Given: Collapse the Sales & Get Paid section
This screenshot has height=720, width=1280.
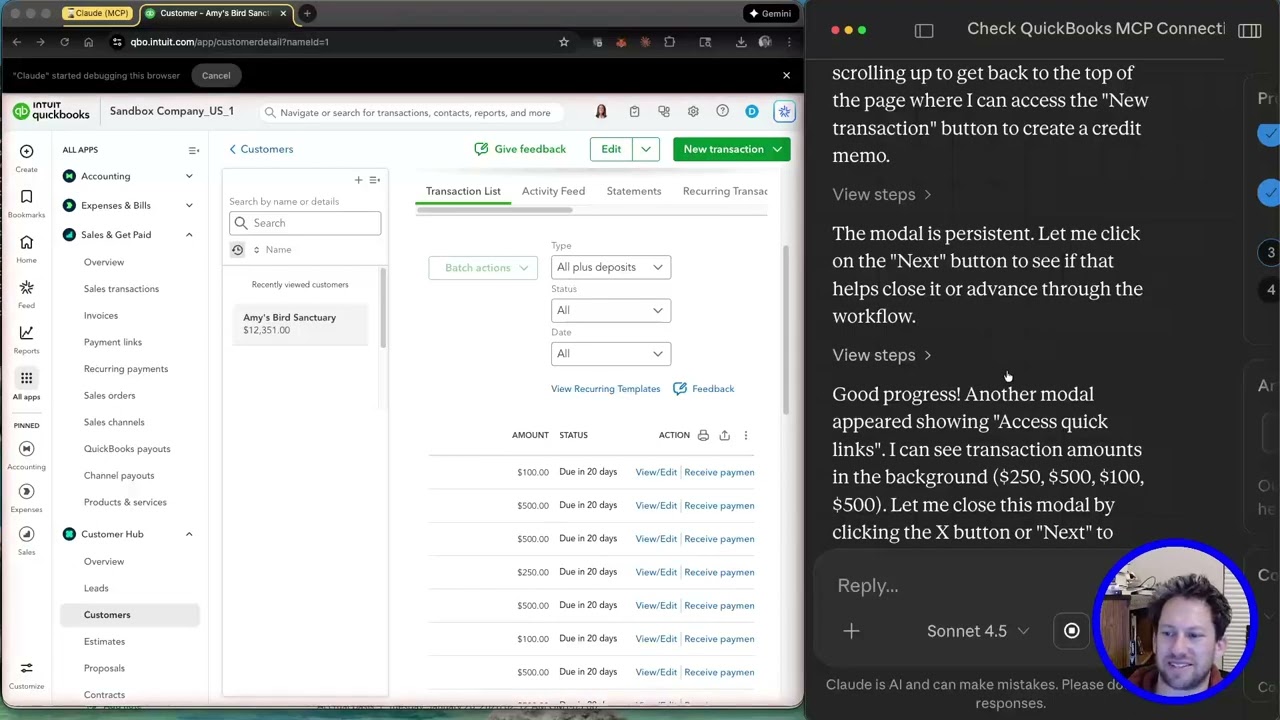Looking at the screenshot, I should pyautogui.click(x=188, y=235).
